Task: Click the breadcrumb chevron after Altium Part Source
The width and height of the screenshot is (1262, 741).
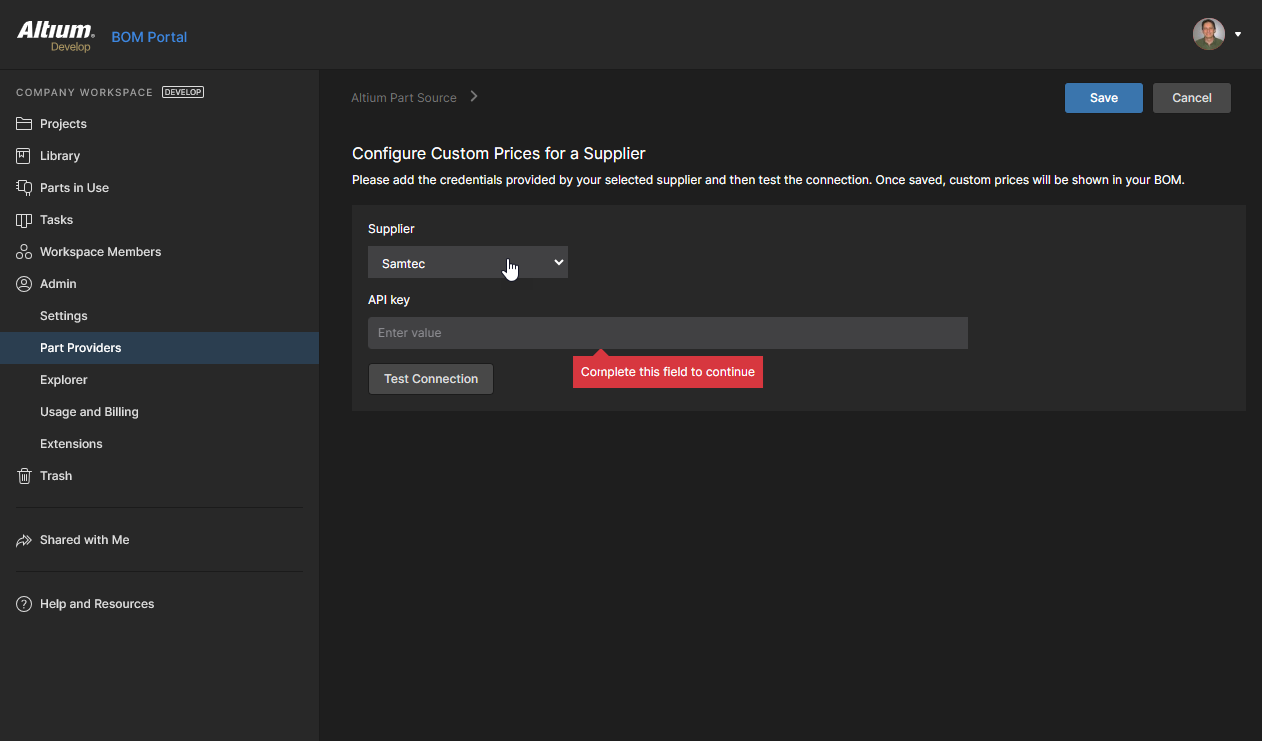Action: pyautogui.click(x=474, y=97)
